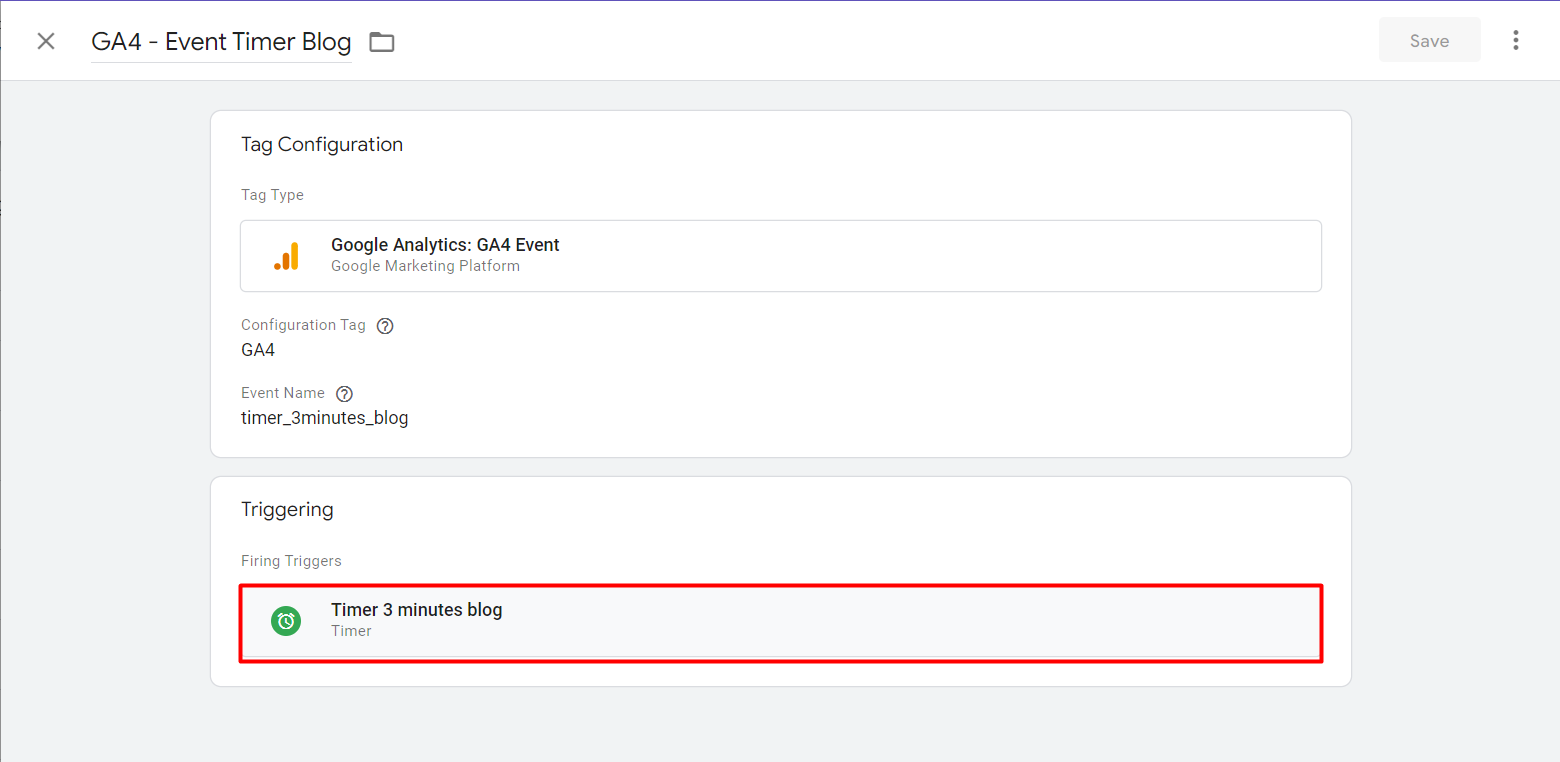Click the Tag Type label
The width and height of the screenshot is (1560, 762).
point(272,195)
